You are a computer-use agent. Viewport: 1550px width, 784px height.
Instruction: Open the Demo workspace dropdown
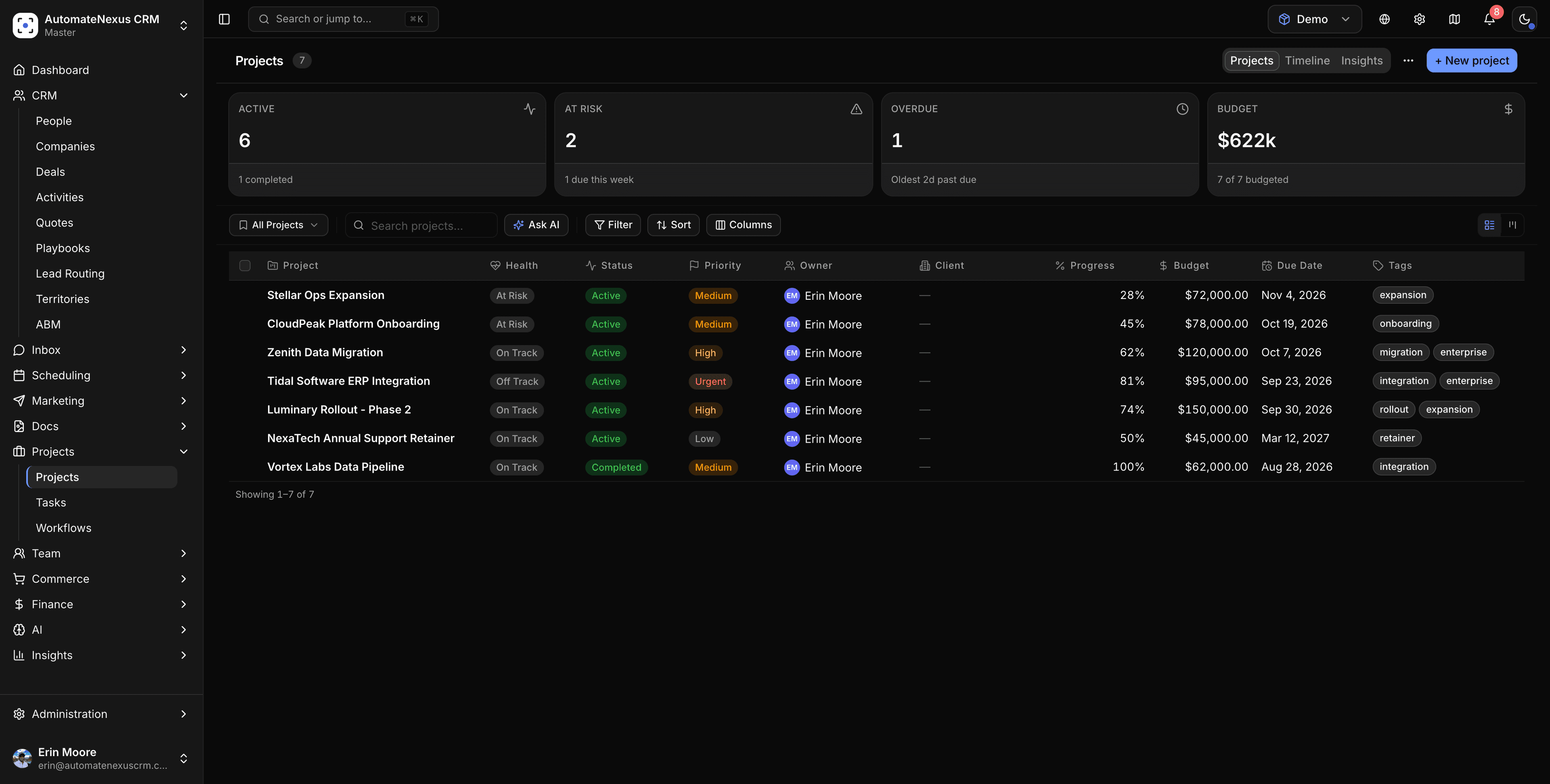1314,19
